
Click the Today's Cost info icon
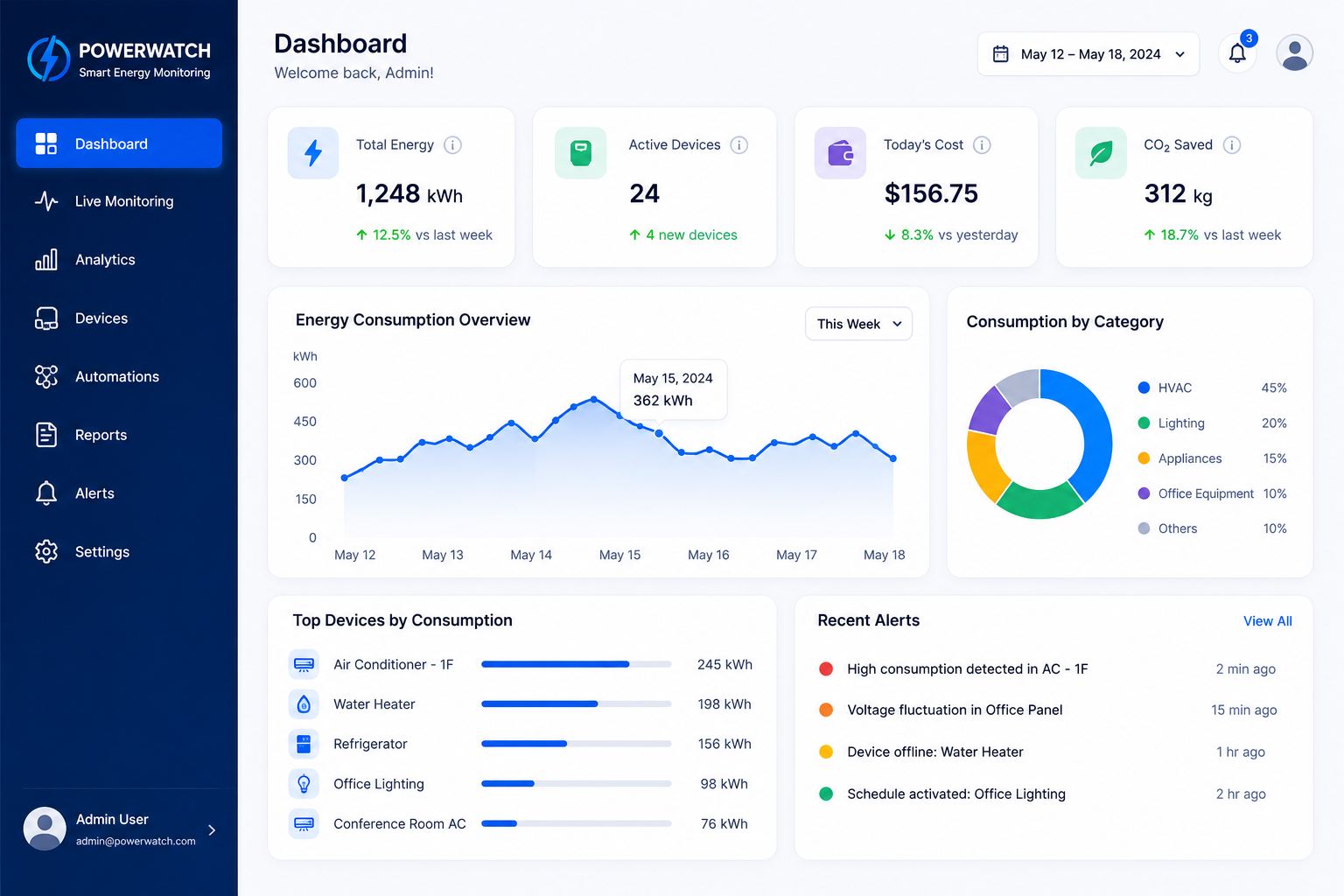click(x=982, y=145)
